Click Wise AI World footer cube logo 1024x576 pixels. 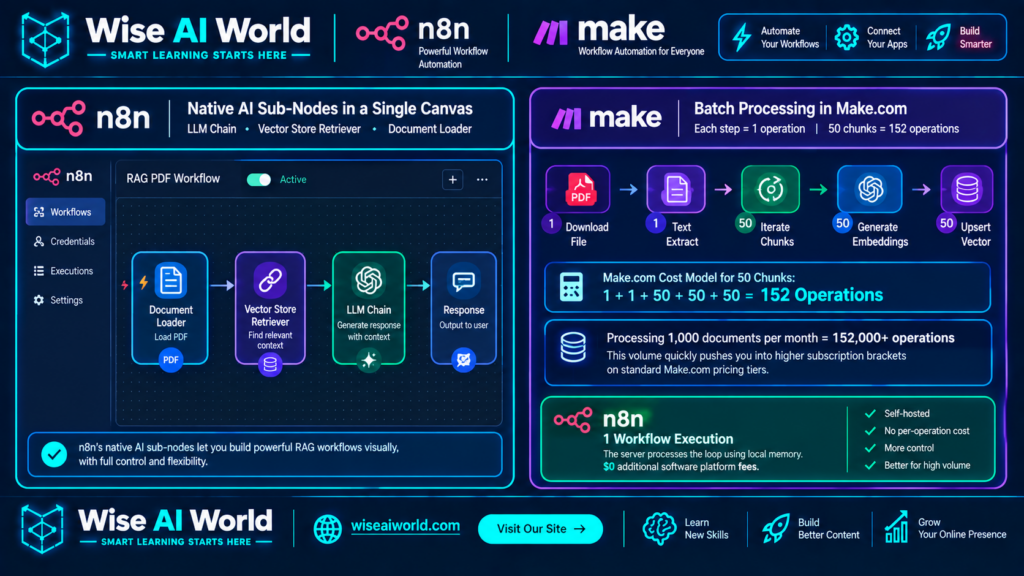42,529
